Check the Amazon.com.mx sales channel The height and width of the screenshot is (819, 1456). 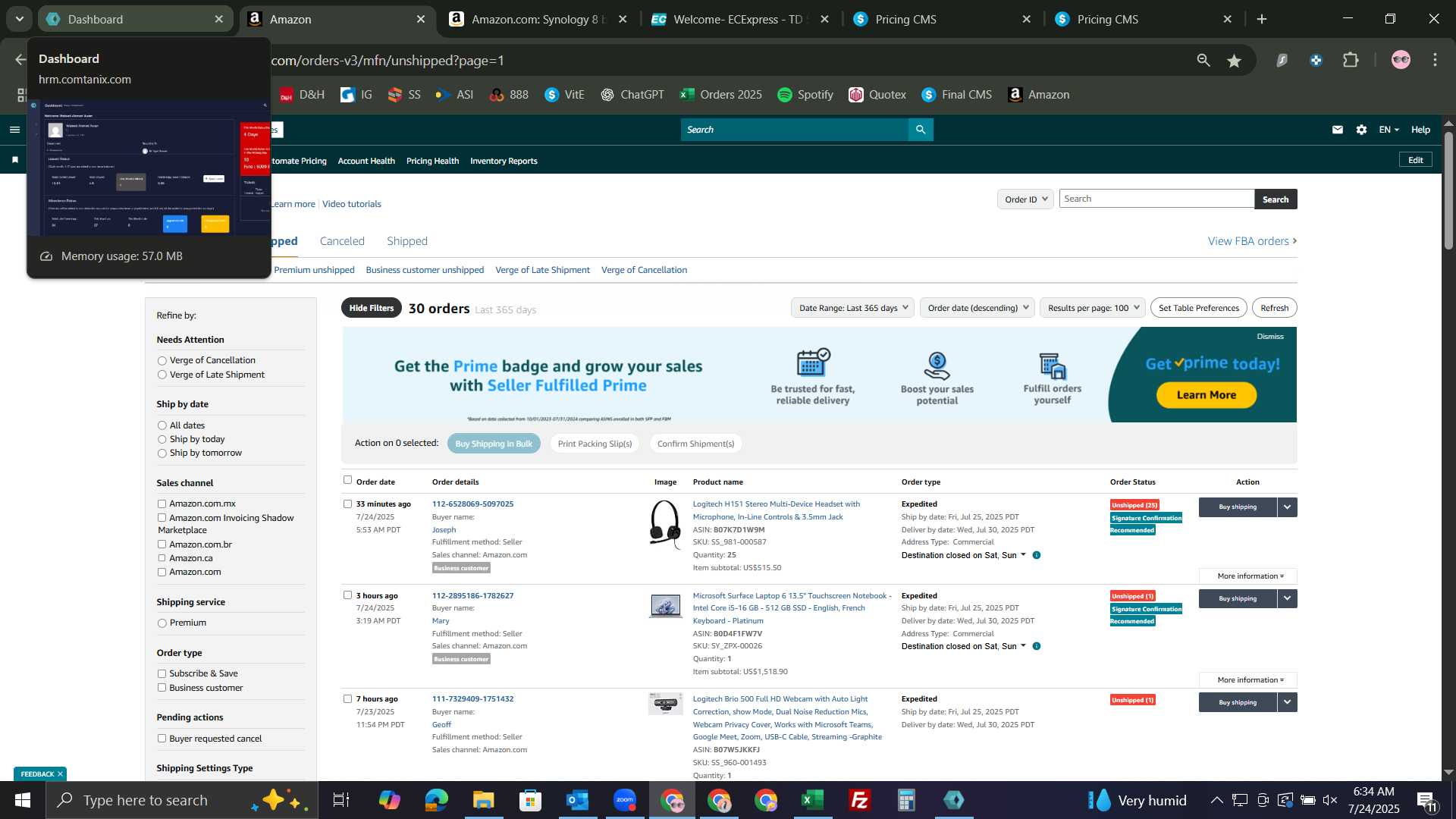(162, 504)
